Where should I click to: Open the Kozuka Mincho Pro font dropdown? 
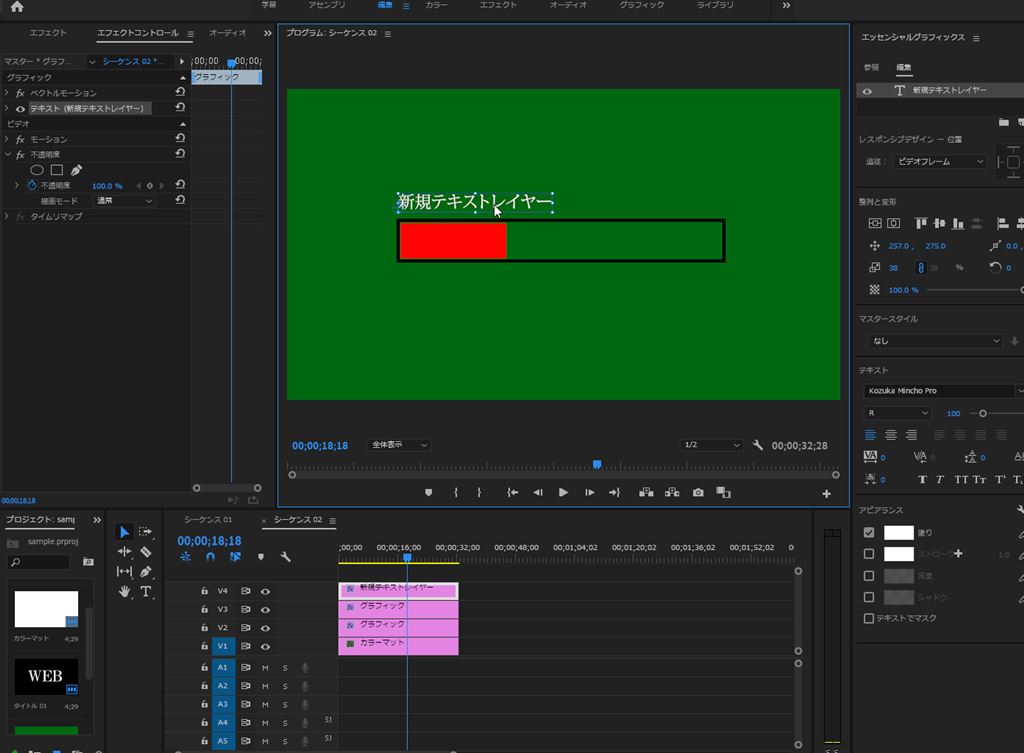point(940,391)
